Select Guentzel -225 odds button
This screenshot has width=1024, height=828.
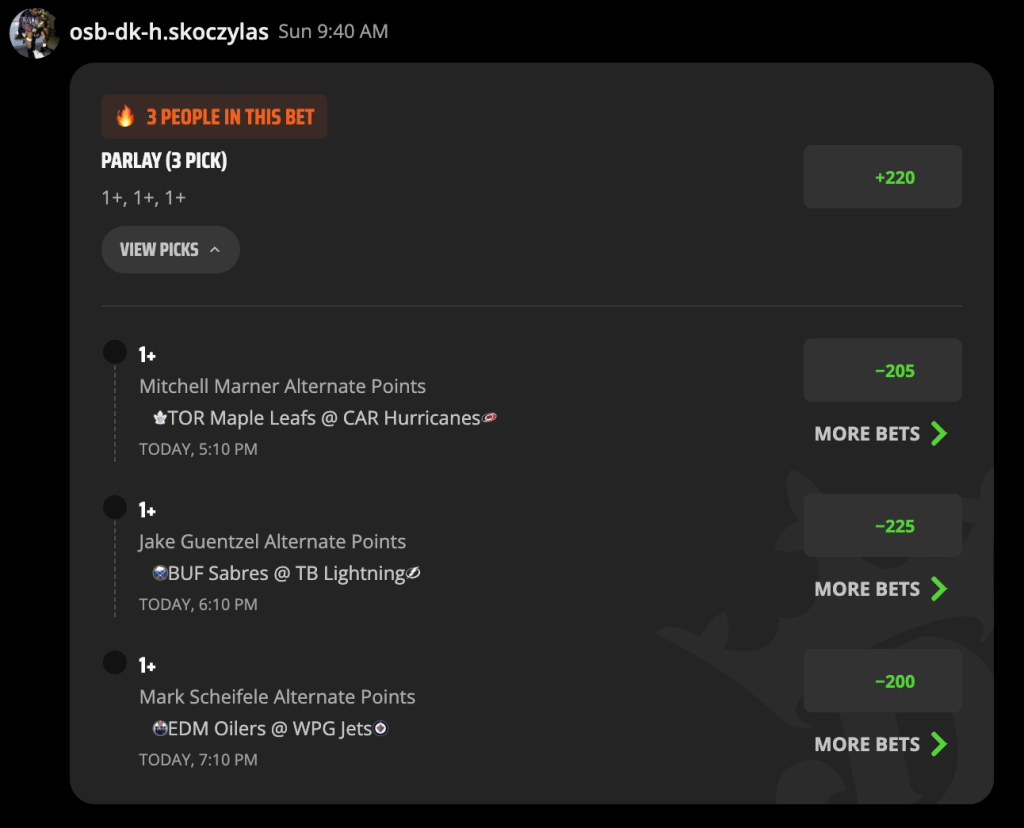[882, 526]
